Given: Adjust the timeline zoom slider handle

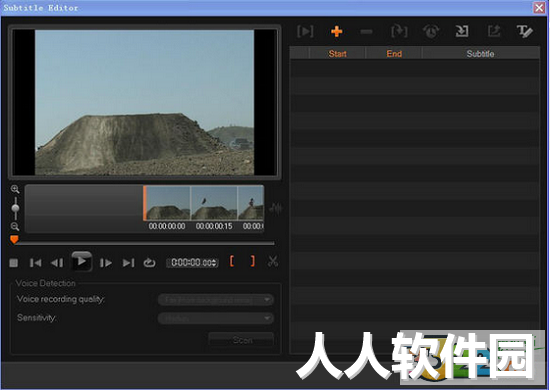Looking at the screenshot, I should coord(15,208).
